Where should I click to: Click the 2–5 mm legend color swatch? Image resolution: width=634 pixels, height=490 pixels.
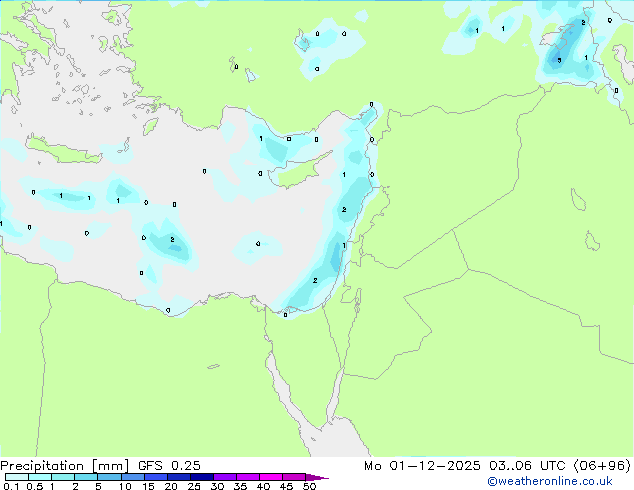pos(86,477)
